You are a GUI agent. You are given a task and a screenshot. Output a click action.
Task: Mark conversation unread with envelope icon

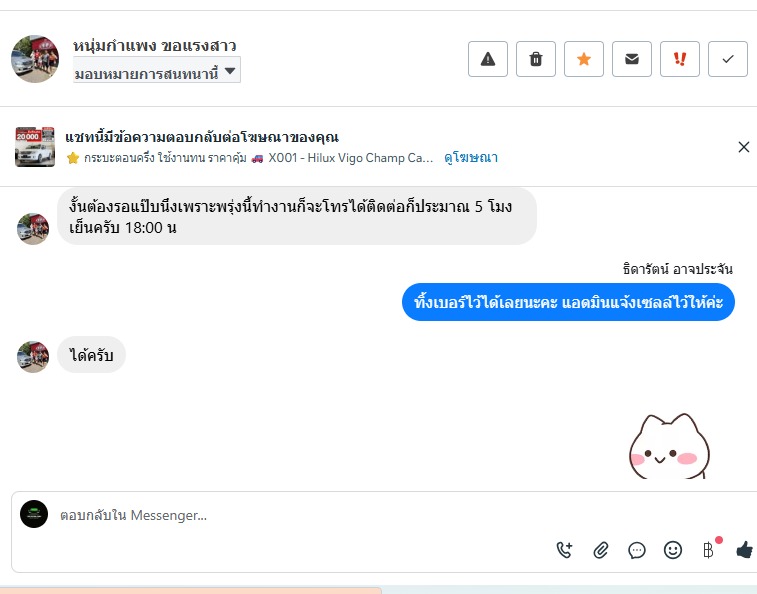[x=632, y=60]
